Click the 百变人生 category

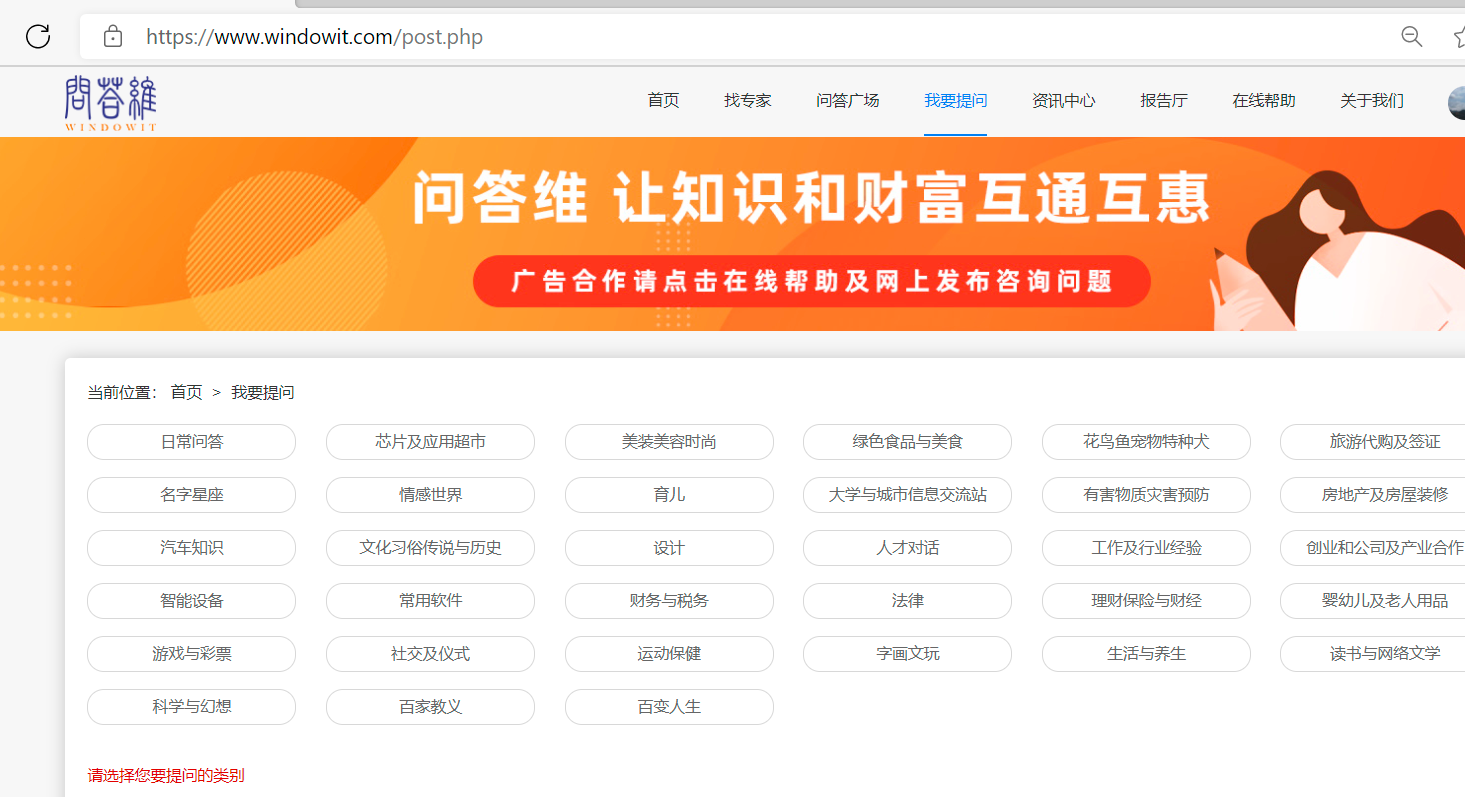pos(668,707)
